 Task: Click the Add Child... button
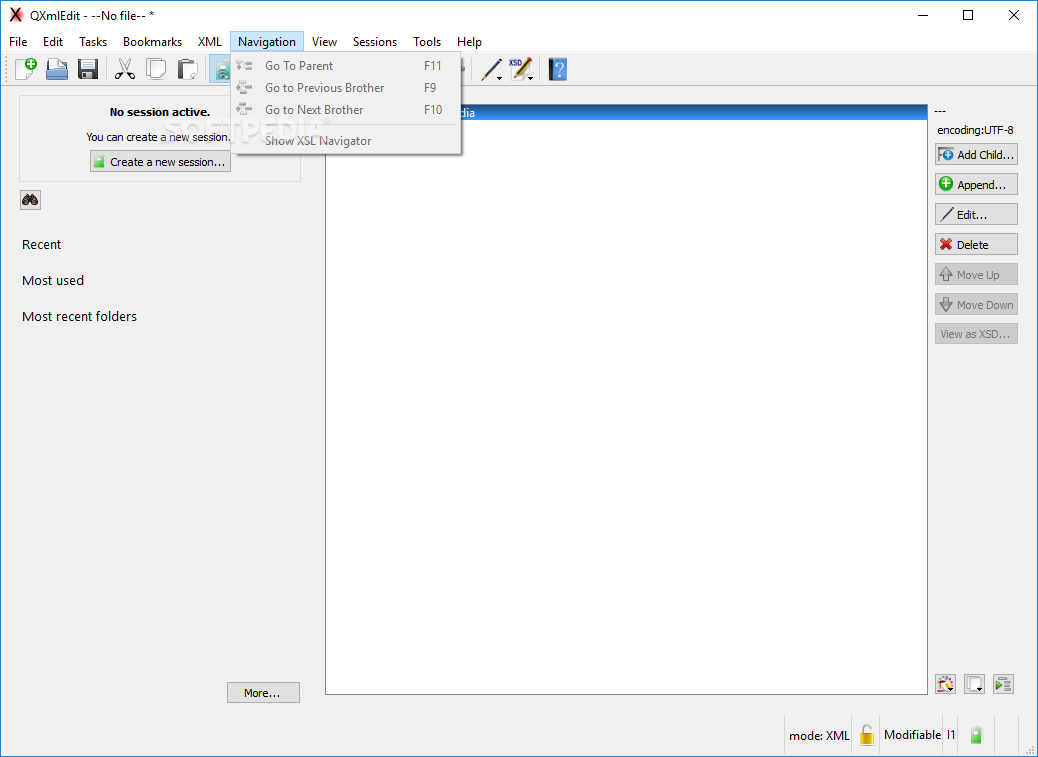pos(976,155)
